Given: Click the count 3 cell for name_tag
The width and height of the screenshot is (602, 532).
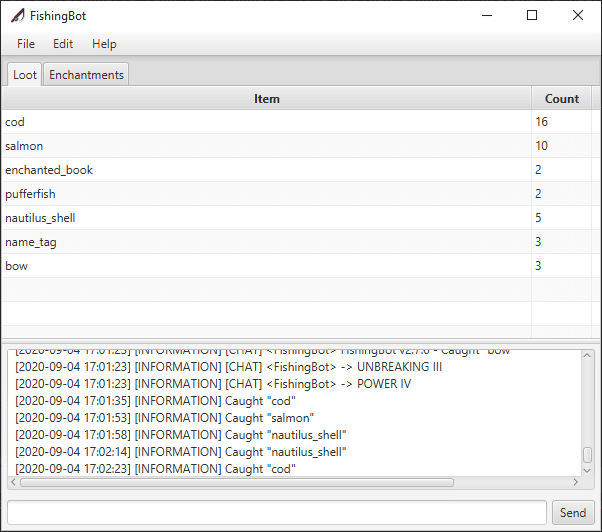Looking at the screenshot, I should coord(561,242).
